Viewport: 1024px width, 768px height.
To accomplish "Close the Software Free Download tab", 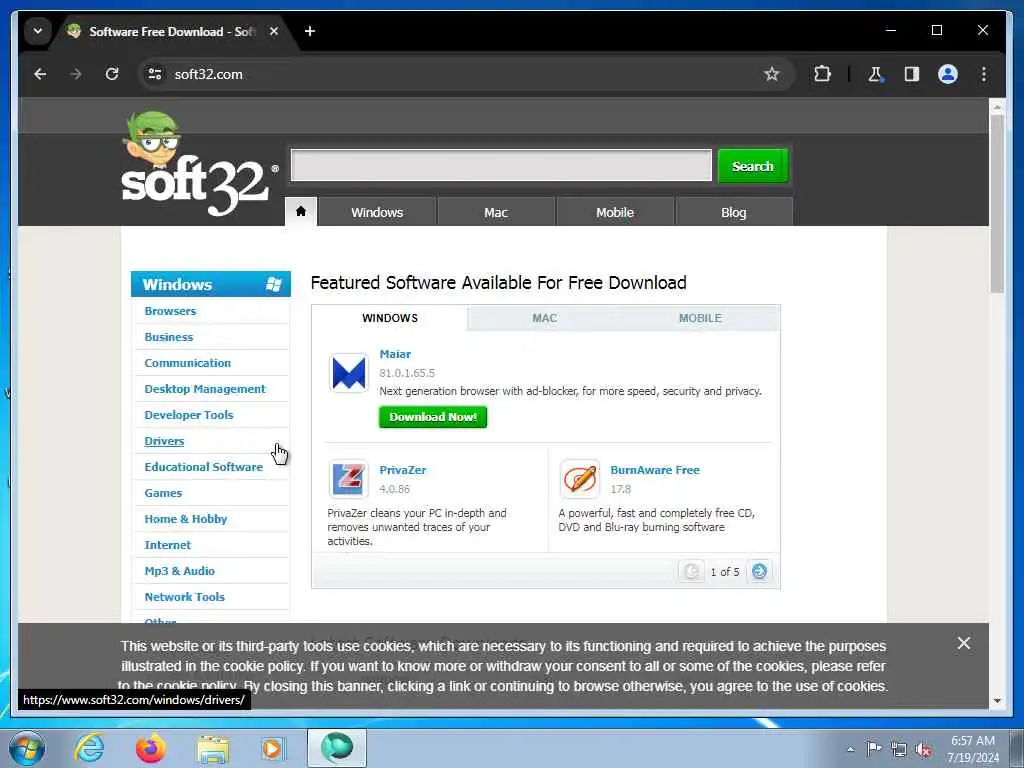I will click(x=274, y=31).
